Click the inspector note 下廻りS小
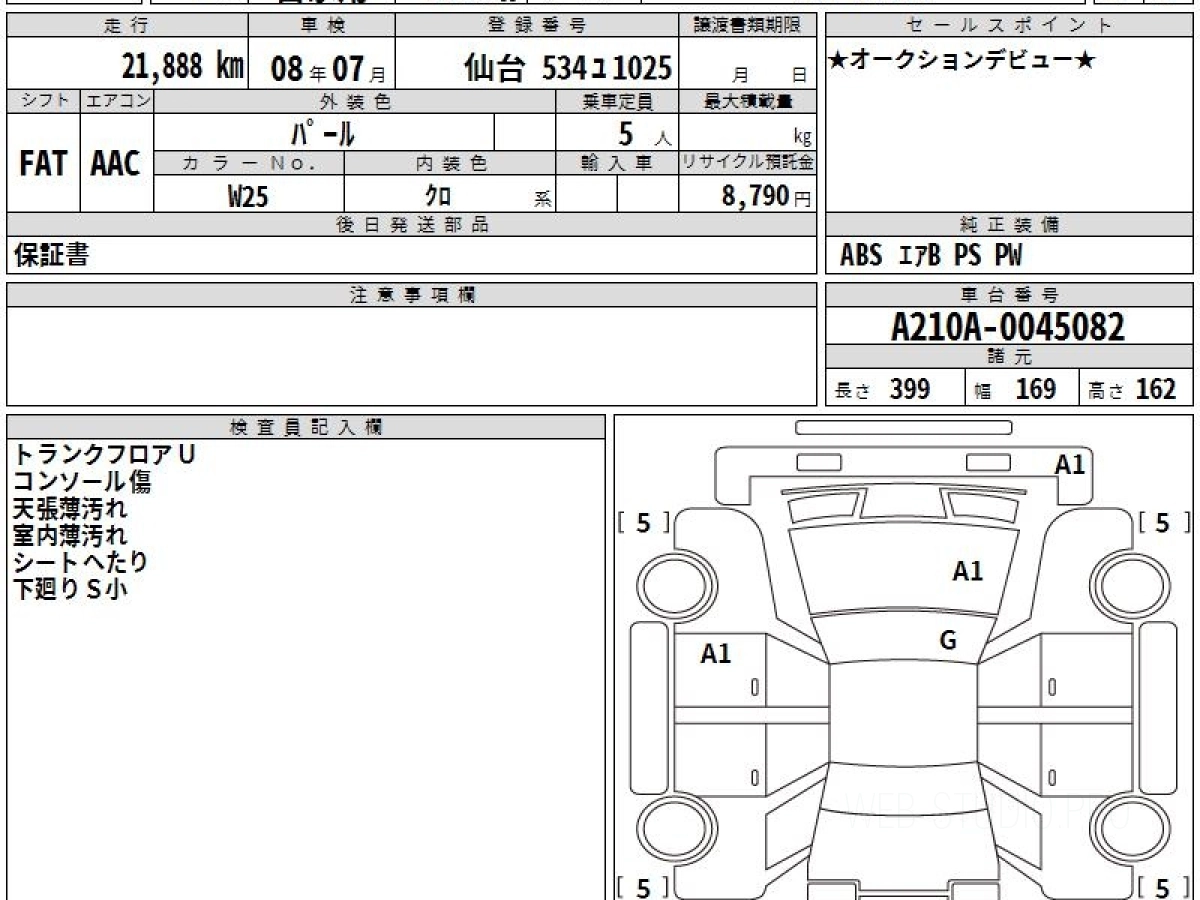Viewport: 1200px width, 900px height. click(x=70, y=590)
